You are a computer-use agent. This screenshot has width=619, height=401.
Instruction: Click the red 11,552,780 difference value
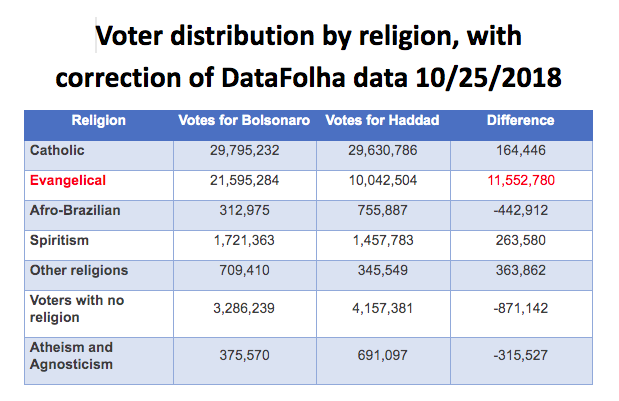pos(520,181)
